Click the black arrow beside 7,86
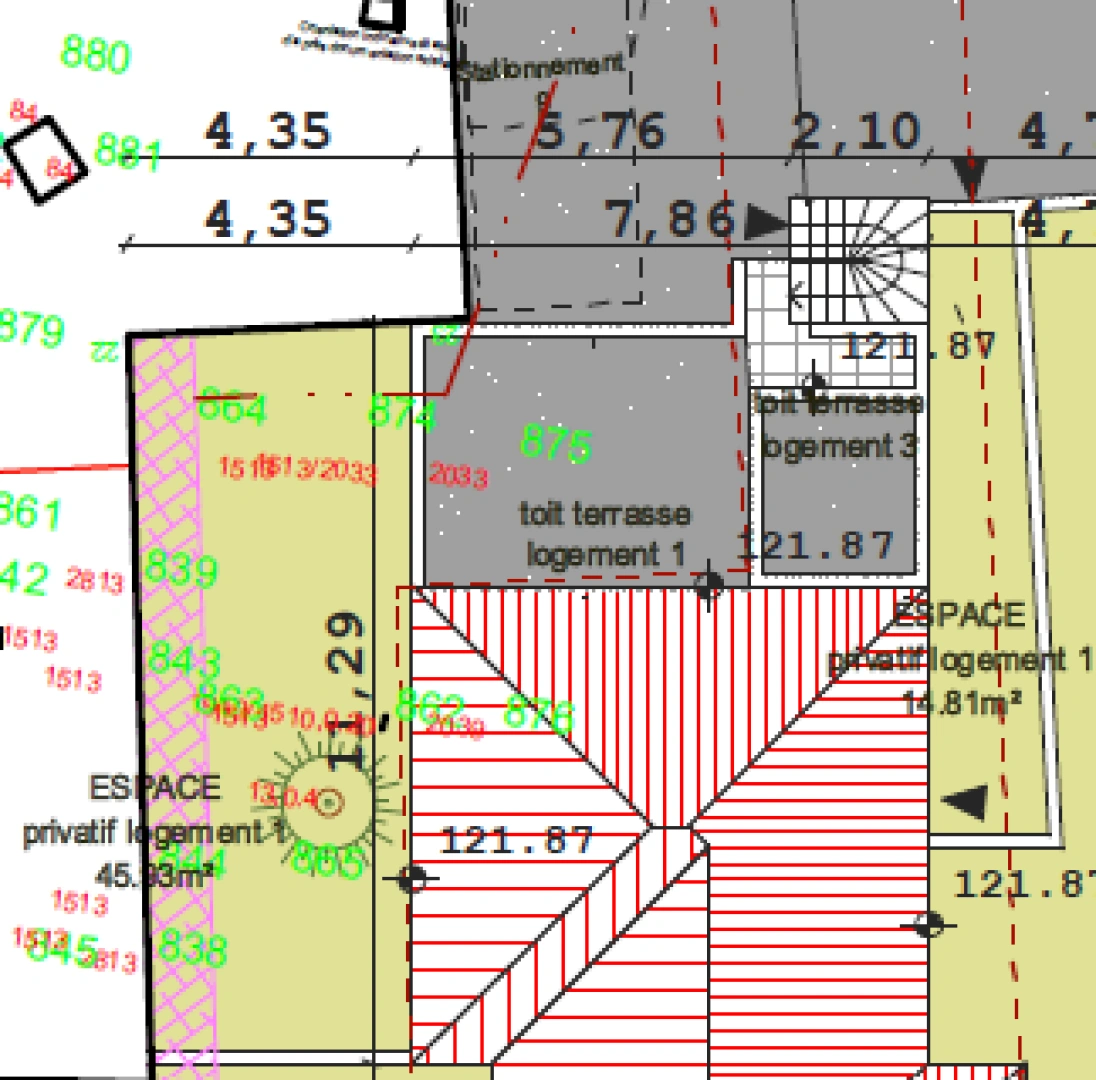 [x=767, y=222]
